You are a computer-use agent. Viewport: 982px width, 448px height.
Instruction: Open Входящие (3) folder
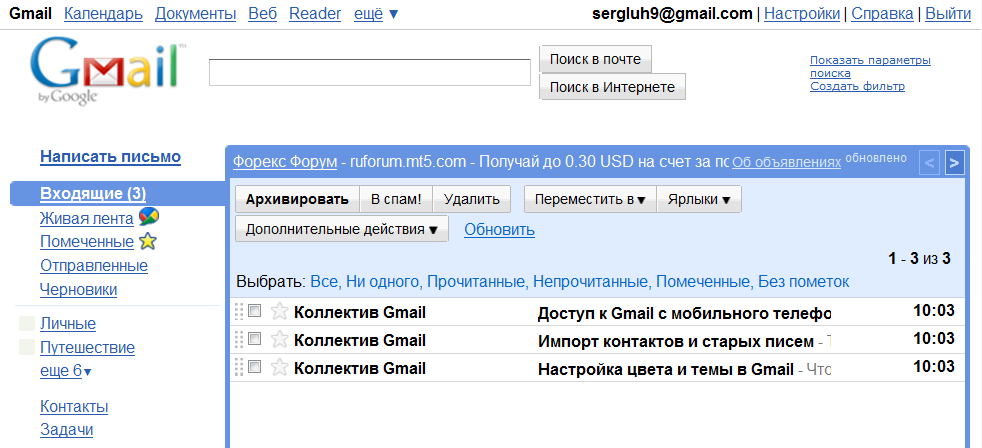coord(93,194)
